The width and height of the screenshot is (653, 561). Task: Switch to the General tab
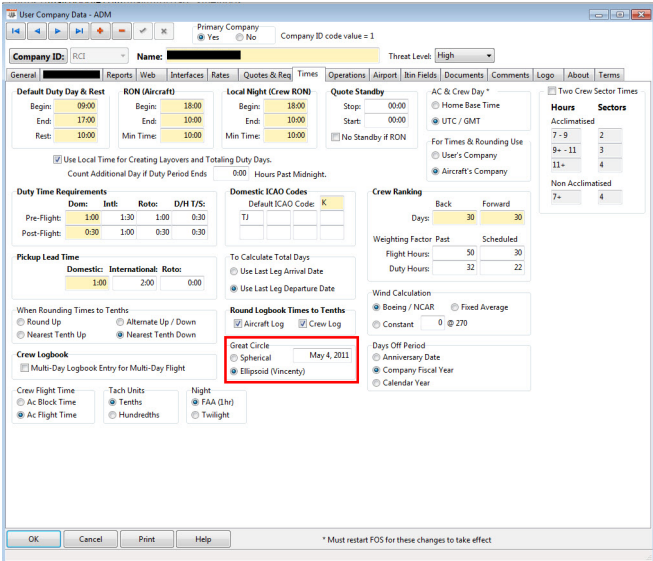[23, 75]
